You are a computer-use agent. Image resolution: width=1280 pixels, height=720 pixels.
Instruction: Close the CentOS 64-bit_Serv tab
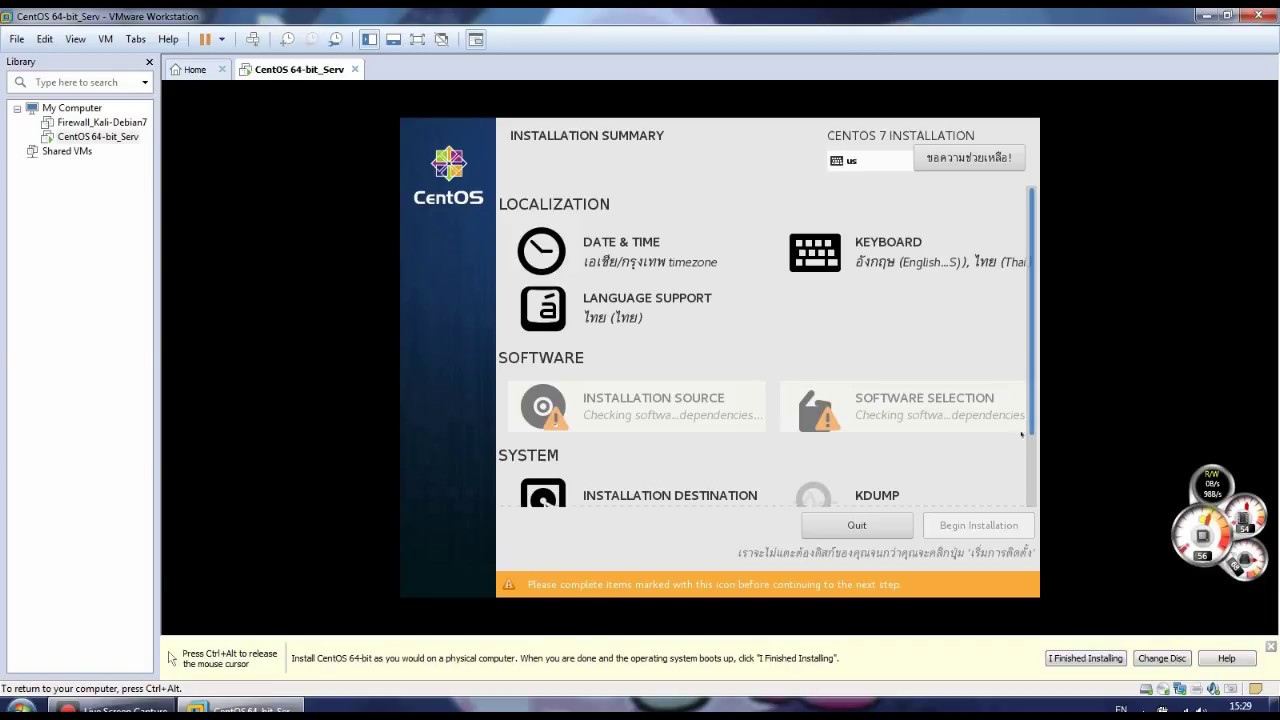click(x=354, y=69)
